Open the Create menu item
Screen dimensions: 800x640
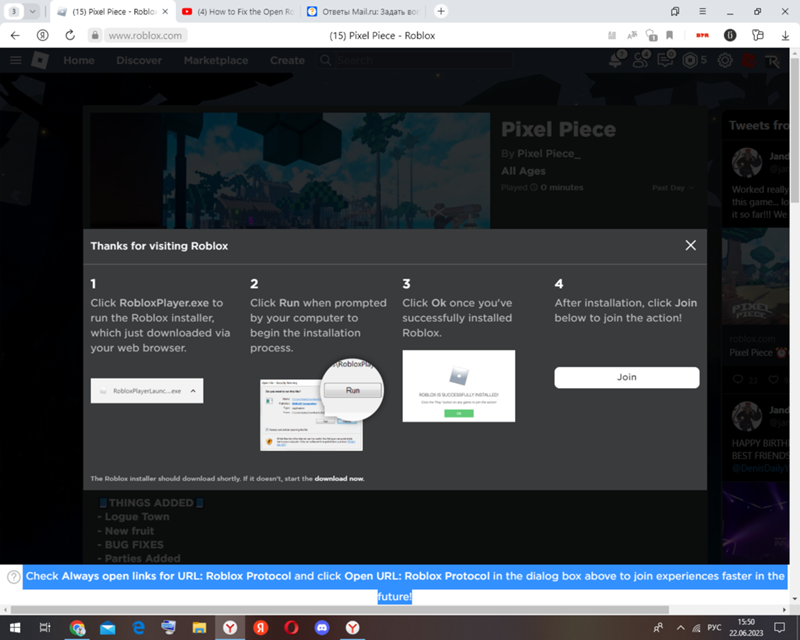tap(287, 60)
